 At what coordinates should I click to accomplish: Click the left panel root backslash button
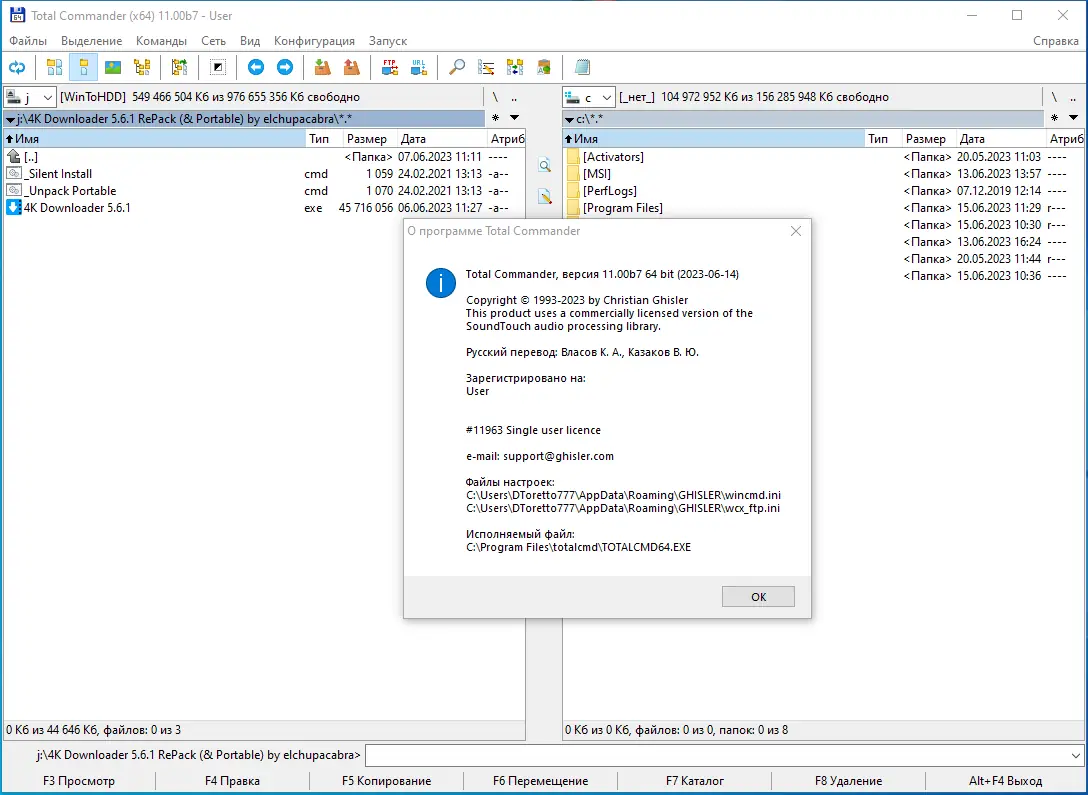[x=495, y=97]
